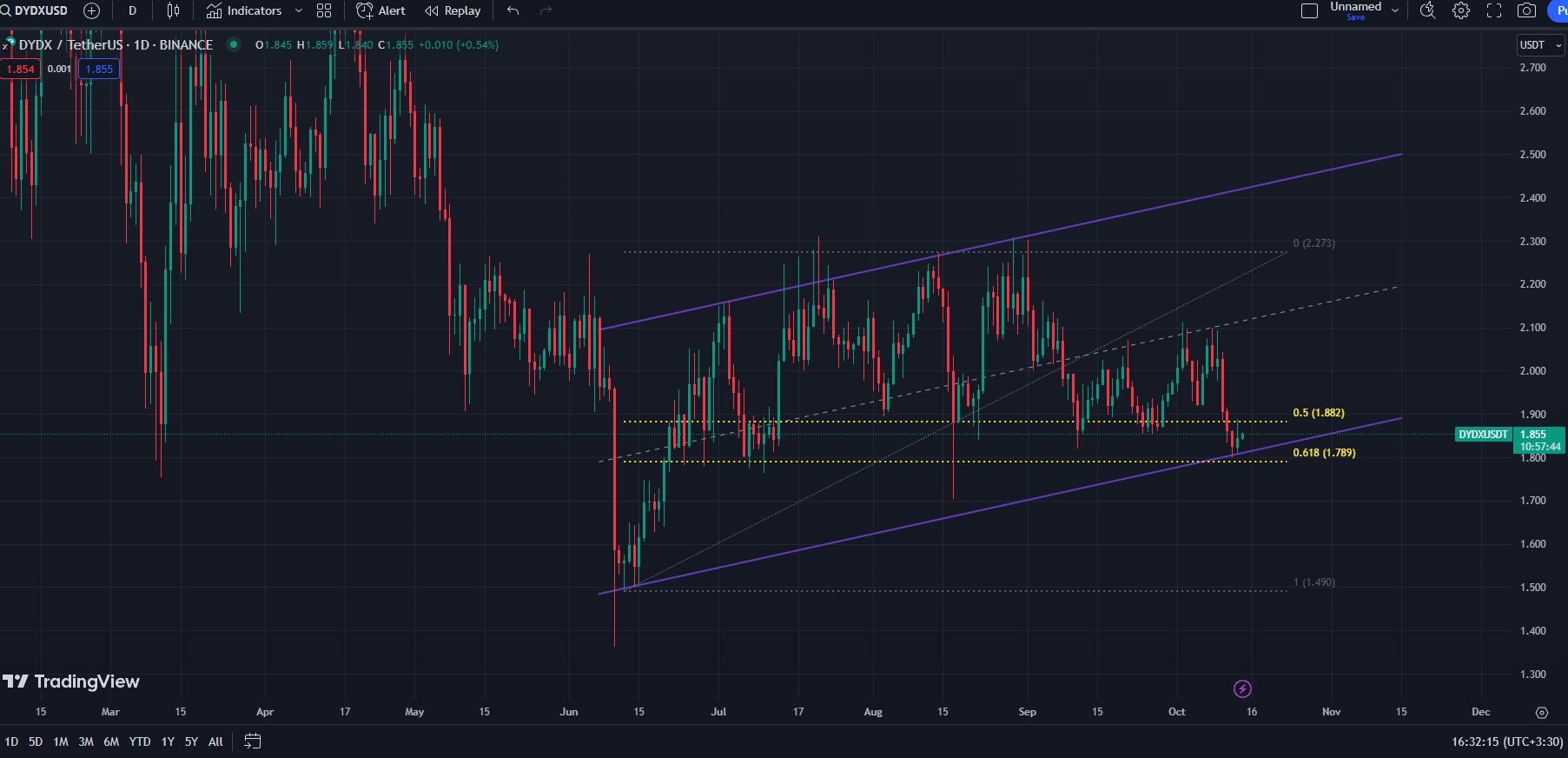
Task: Click the symbol logo icon beside DYDX title
Action: 10,43
